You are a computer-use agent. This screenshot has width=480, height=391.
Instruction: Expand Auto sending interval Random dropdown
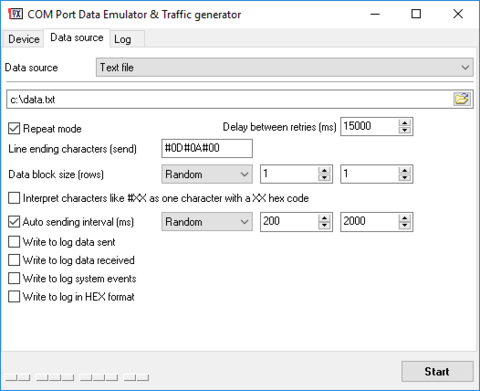pos(207,222)
